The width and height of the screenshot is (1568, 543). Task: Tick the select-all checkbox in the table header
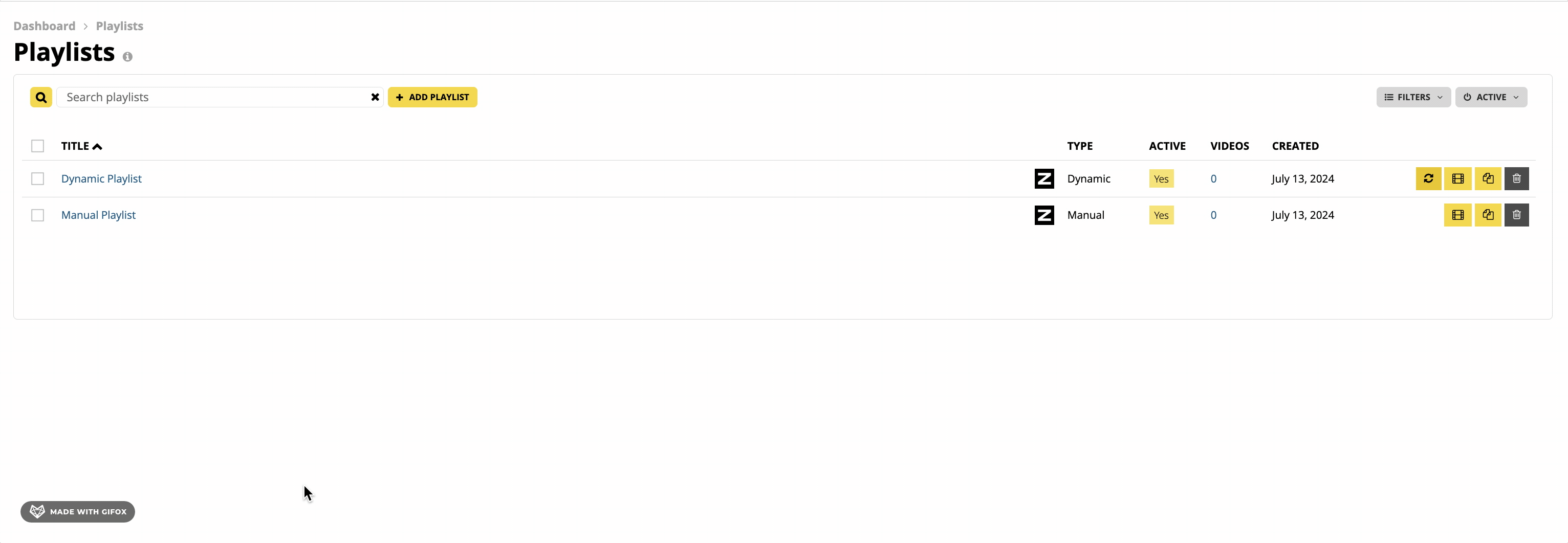pos(38,146)
